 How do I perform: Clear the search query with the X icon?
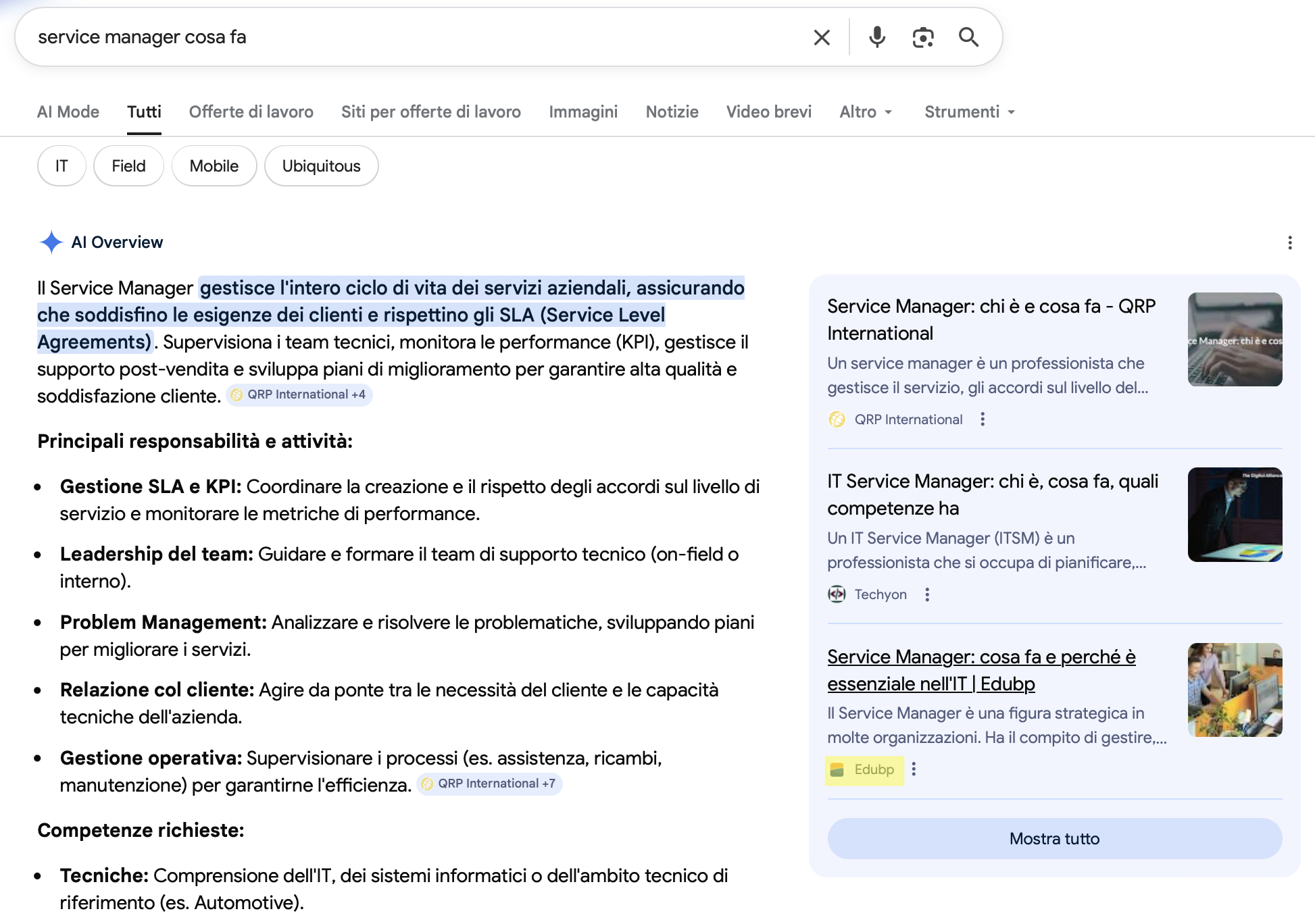pyautogui.click(x=821, y=37)
